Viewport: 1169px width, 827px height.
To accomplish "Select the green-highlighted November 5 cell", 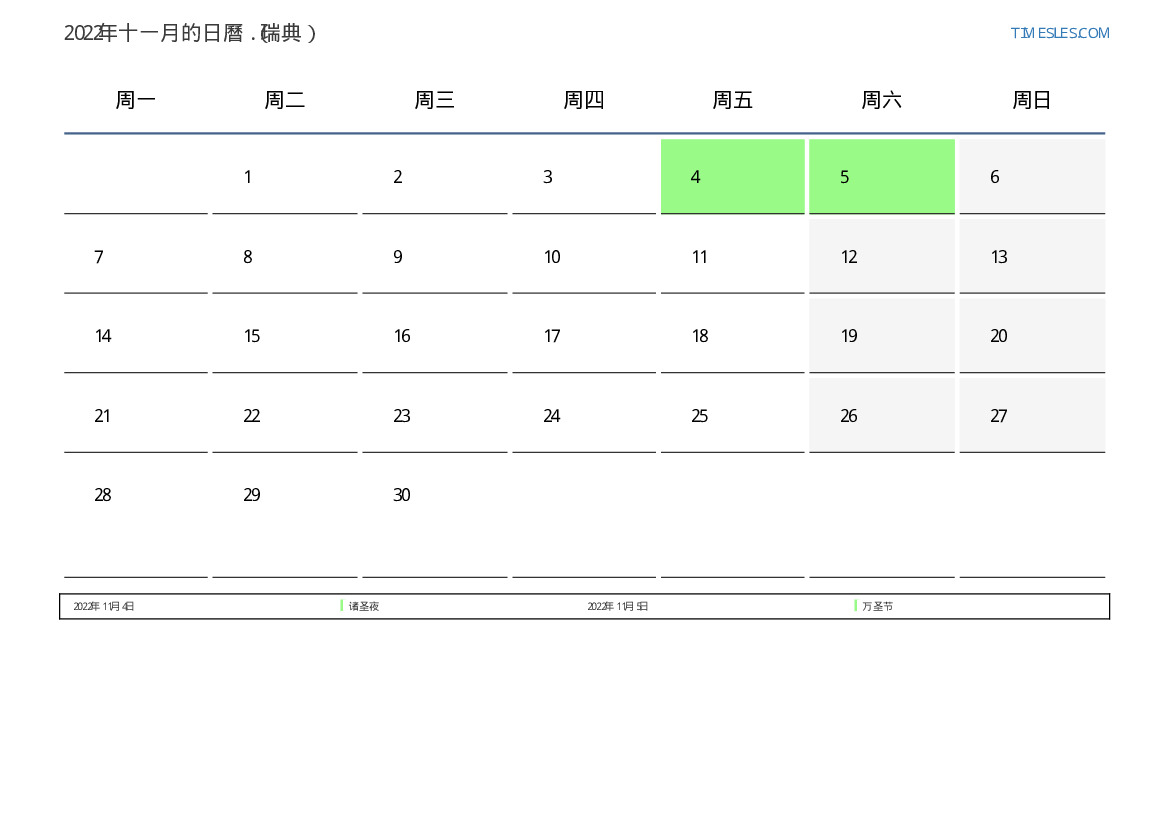I will pos(881,176).
